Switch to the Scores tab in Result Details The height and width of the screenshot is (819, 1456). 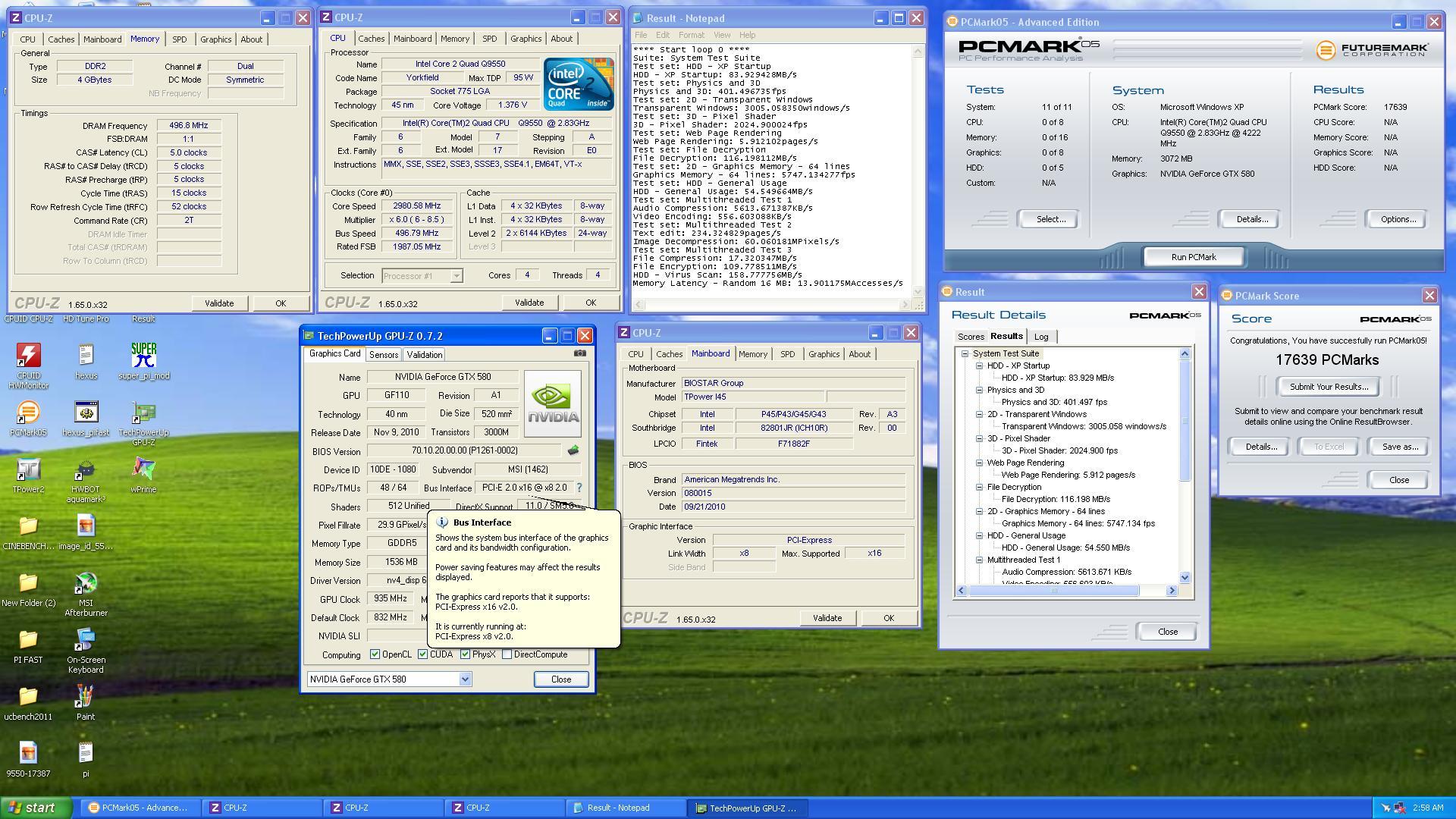click(971, 337)
